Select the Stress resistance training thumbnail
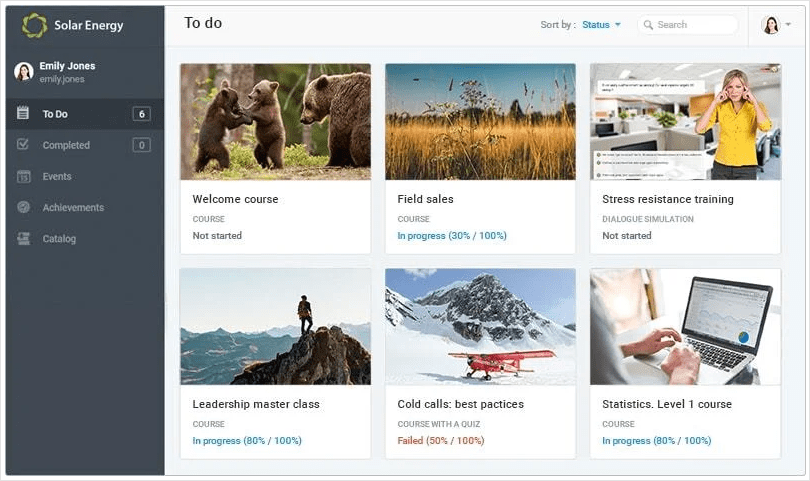The height and width of the screenshot is (481, 810). (685, 122)
